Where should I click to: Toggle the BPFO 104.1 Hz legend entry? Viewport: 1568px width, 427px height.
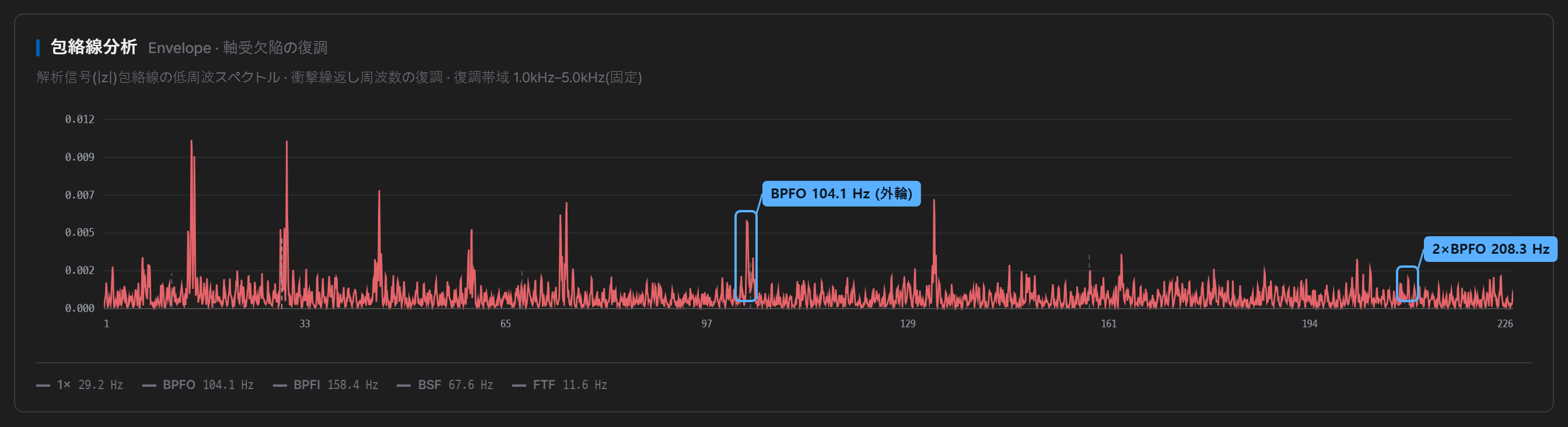198,385
